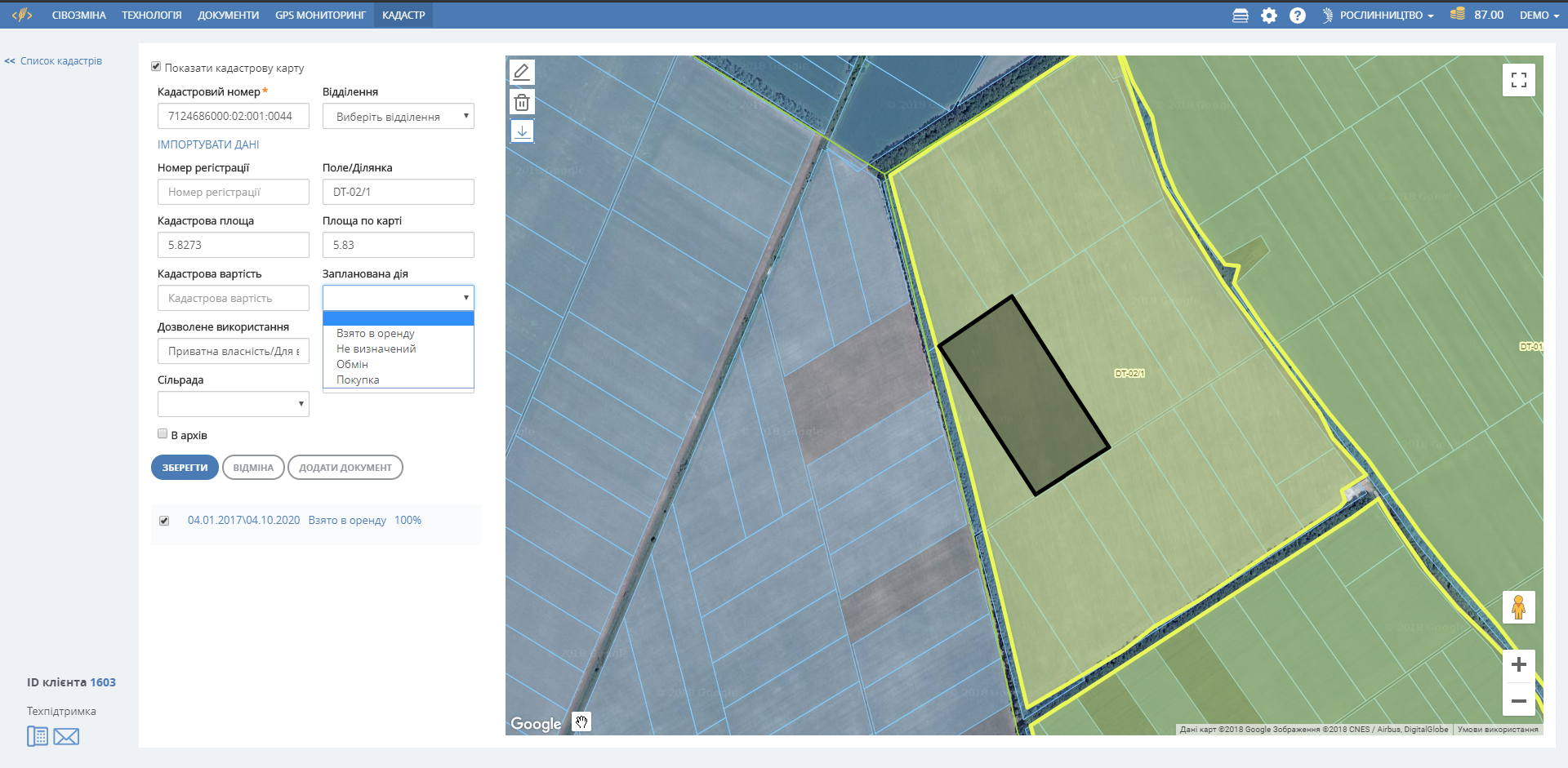This screenshot has width=1568, height=768.
Task: Zoom out on the map
Action: coord(1518,701)
